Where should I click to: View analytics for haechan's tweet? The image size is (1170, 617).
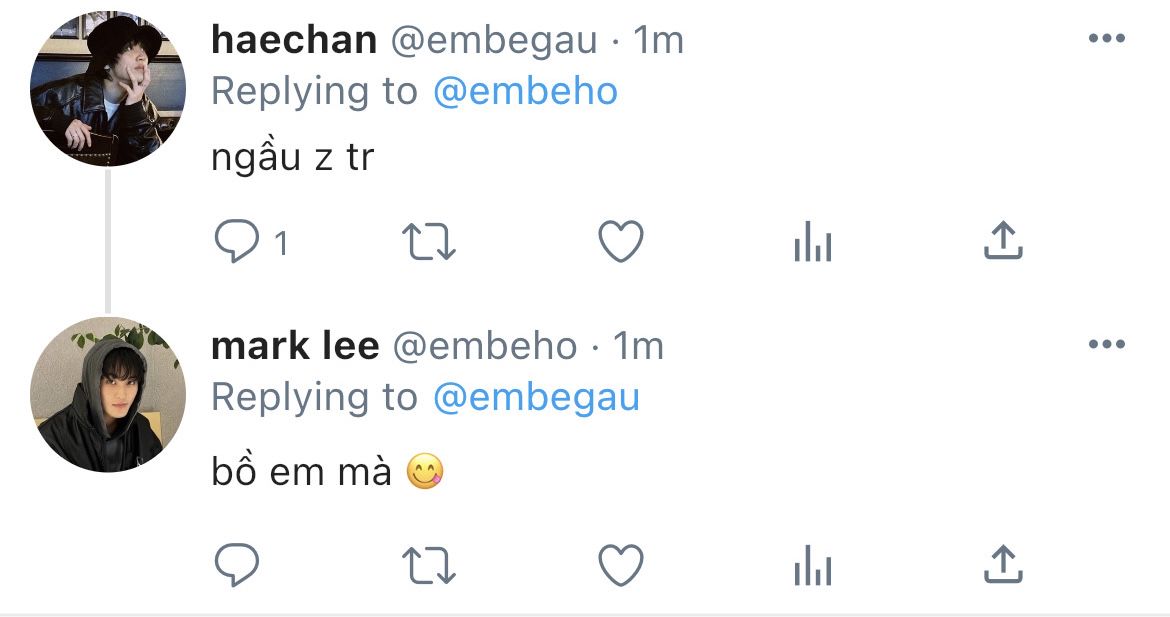pyautogui.click(x=812, y=242)
